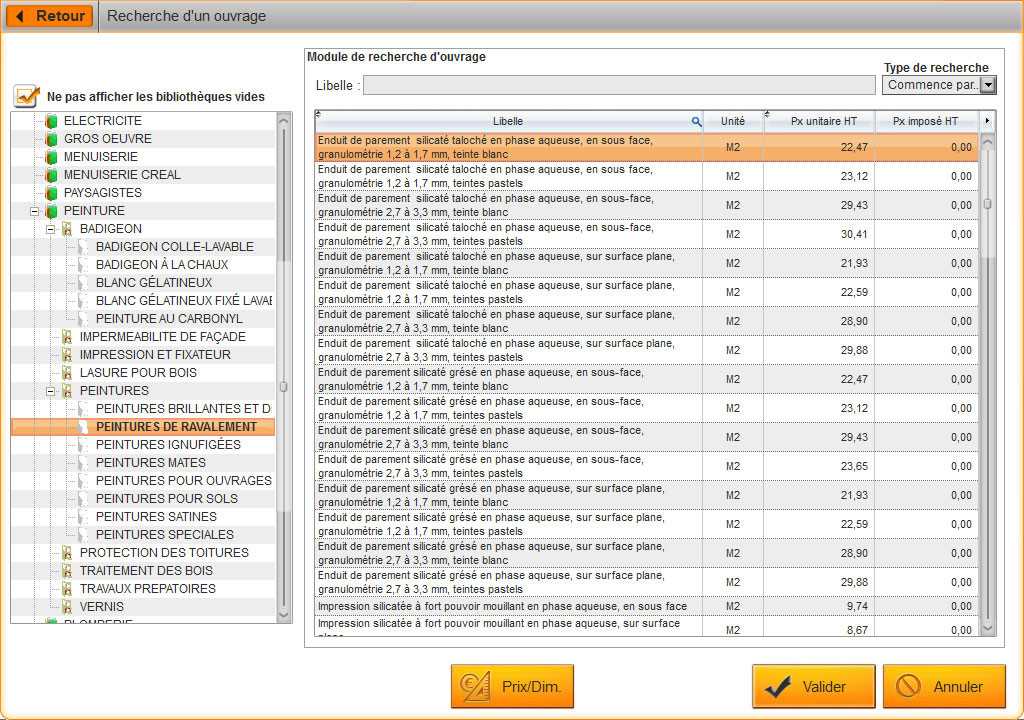Click the VERNIS chapter icon

coord(67,607)
